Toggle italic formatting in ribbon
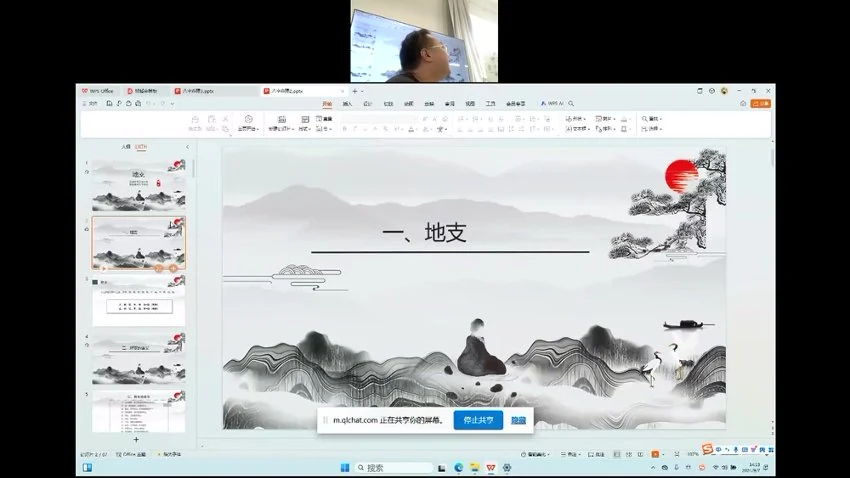 [x=355, y=129]
